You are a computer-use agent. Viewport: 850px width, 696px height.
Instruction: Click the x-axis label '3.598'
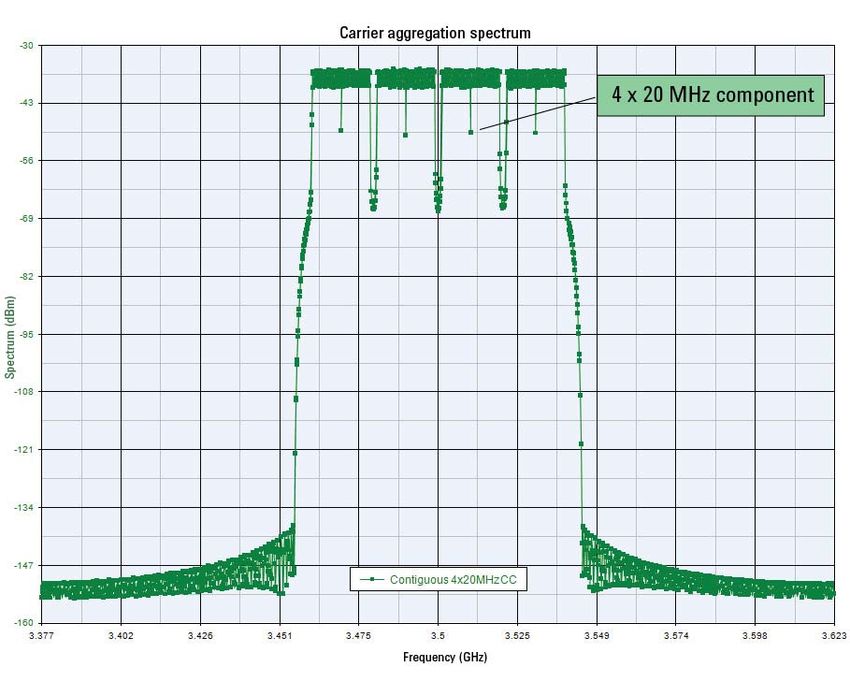[x=755, y=636]
